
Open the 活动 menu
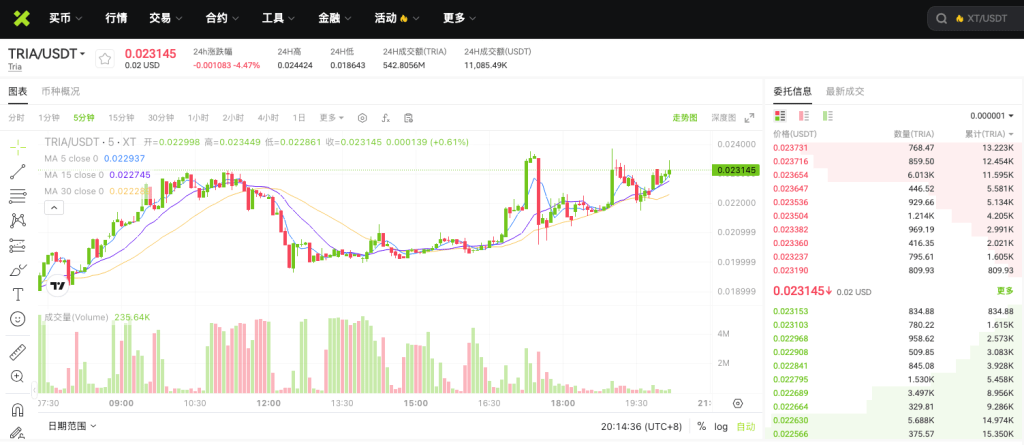click(x=397, y=18)
